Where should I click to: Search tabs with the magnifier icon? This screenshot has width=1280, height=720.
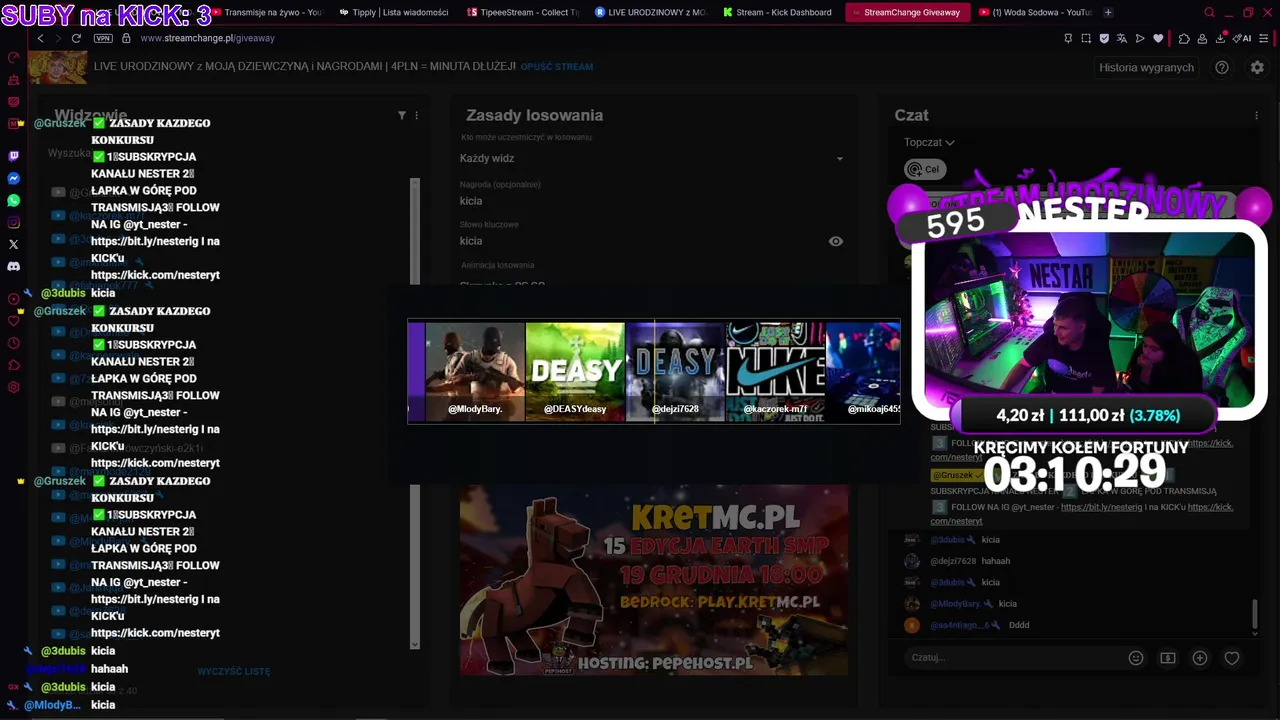coord(1209,12)
